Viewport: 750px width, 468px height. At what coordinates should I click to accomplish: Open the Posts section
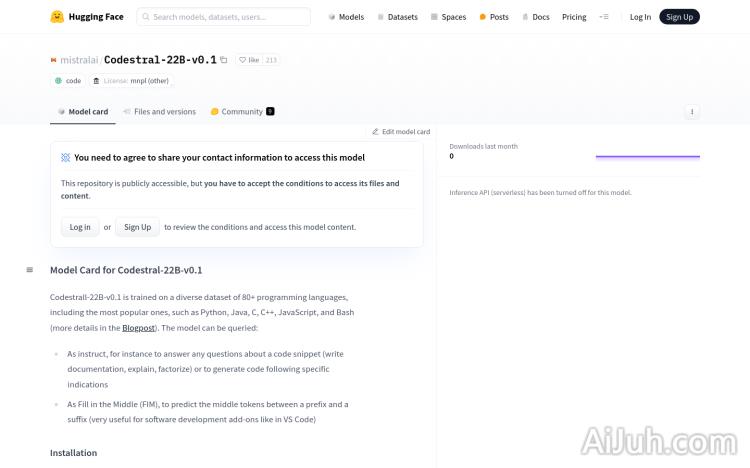(494, 17)
